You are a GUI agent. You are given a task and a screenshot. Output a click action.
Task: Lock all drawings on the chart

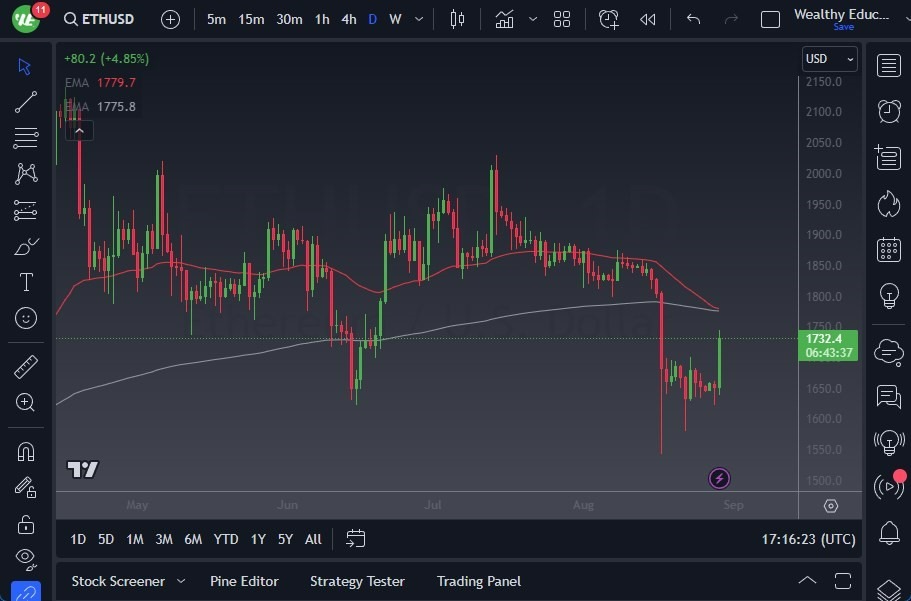tap(24, 523)
